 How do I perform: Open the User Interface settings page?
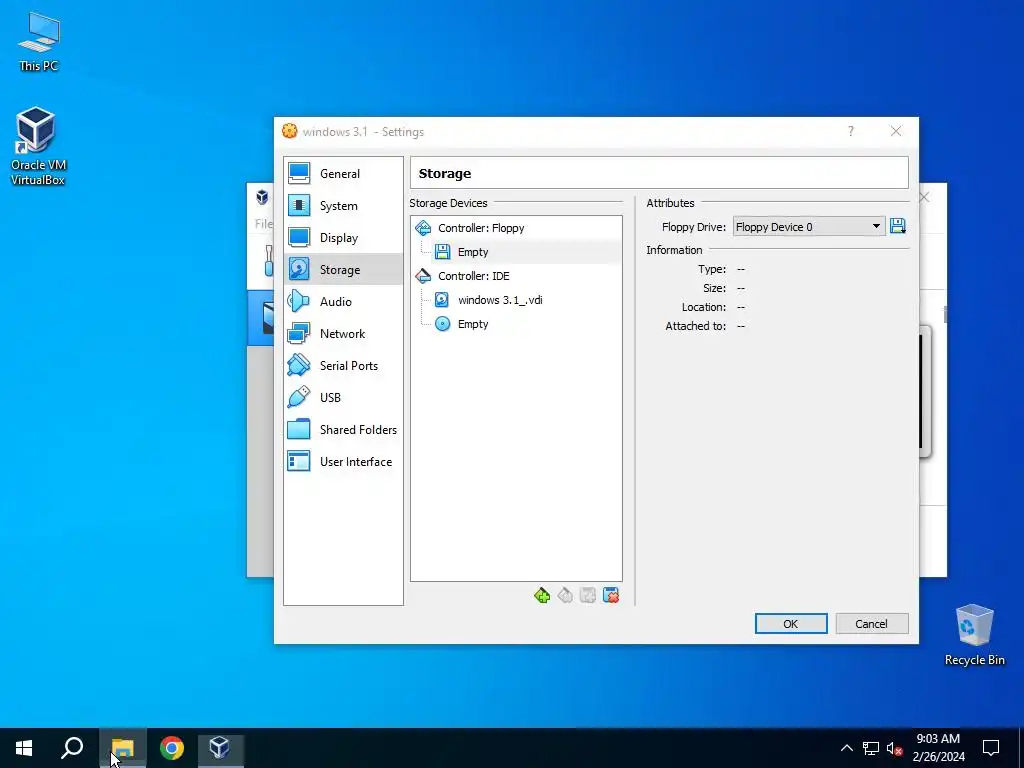pos(343,462)
